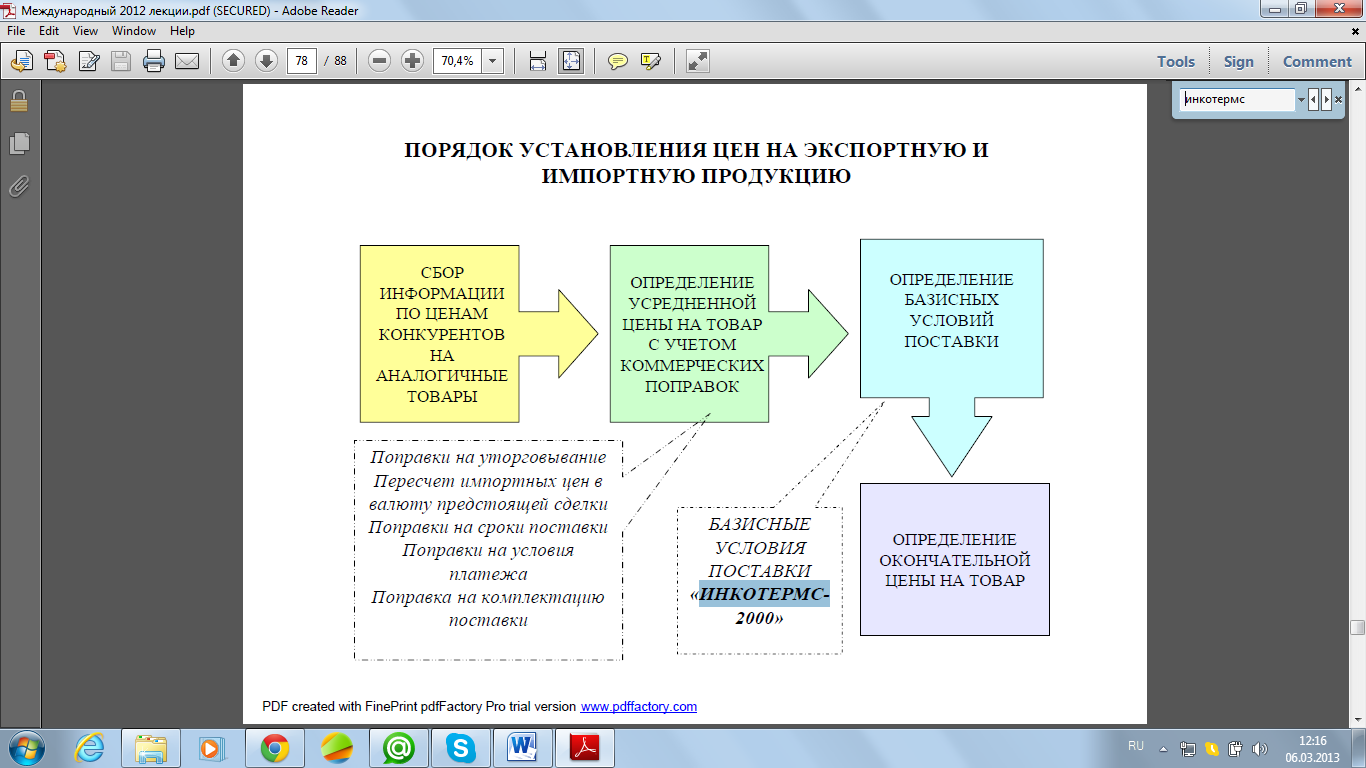Click the Convert file to PDF icon
1366x768 pixels.
(x=55, y=61)
